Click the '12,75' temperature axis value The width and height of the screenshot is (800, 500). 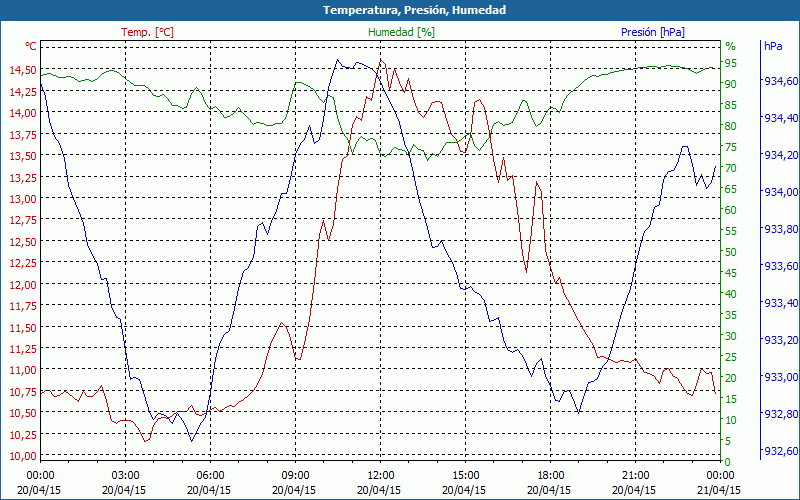click(x=22, y=220)
